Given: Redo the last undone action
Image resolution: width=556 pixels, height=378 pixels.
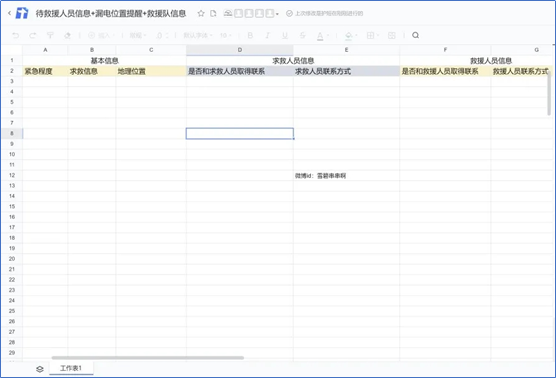Looking at the screenshot, I should click(33, 35).
